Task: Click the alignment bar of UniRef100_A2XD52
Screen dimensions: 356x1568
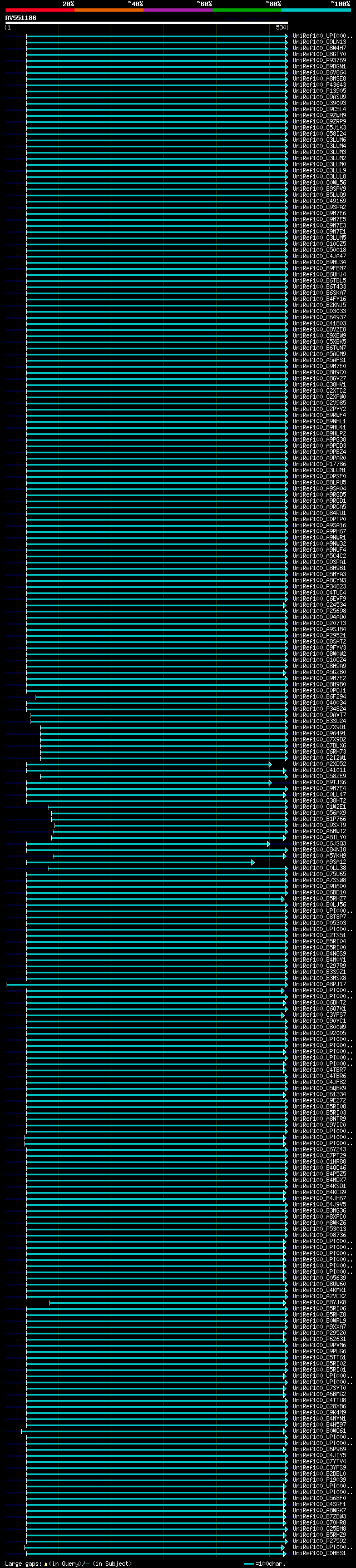Action: tap(149, 764)
